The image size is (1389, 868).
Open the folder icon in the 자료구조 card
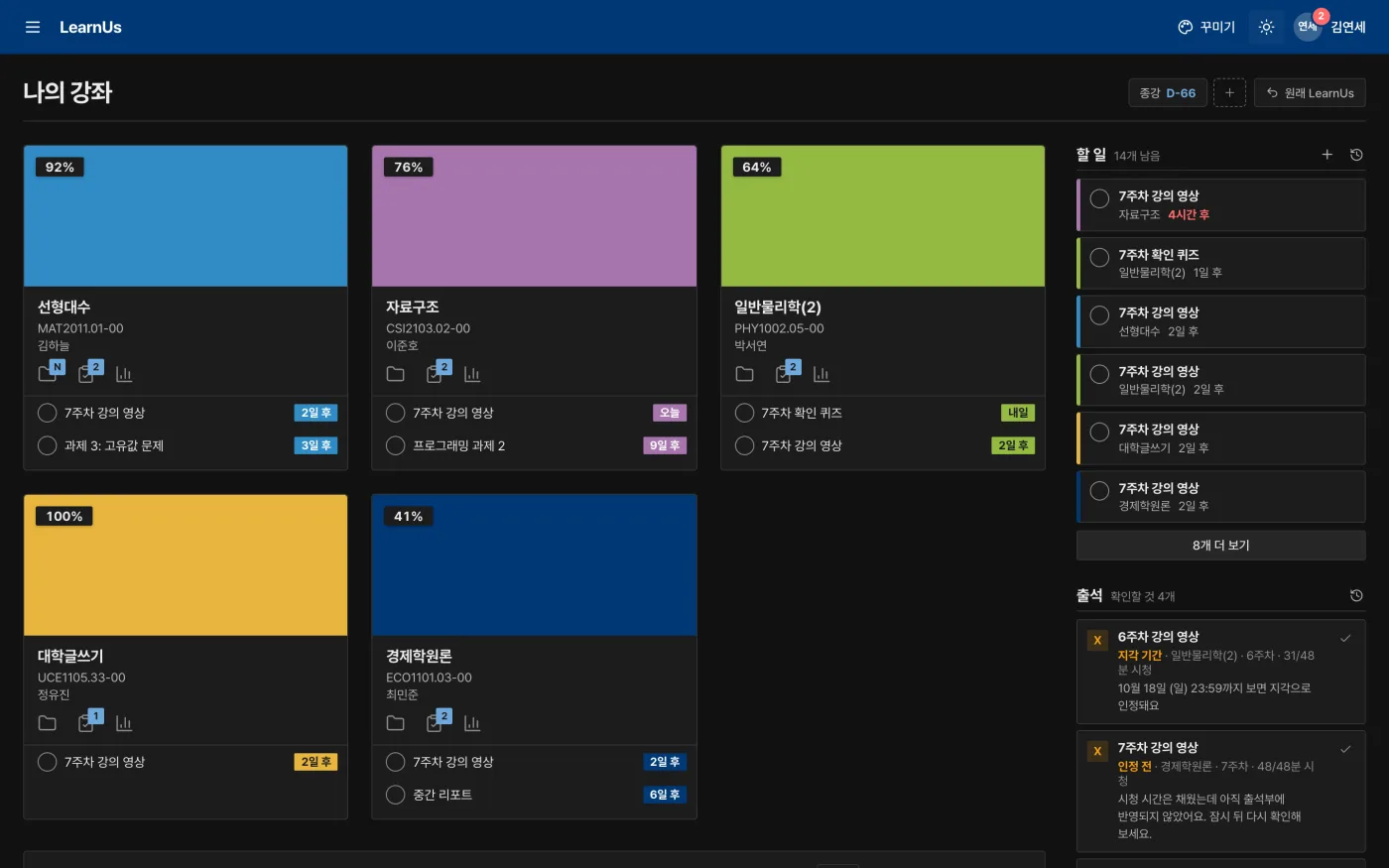(396, 373)
